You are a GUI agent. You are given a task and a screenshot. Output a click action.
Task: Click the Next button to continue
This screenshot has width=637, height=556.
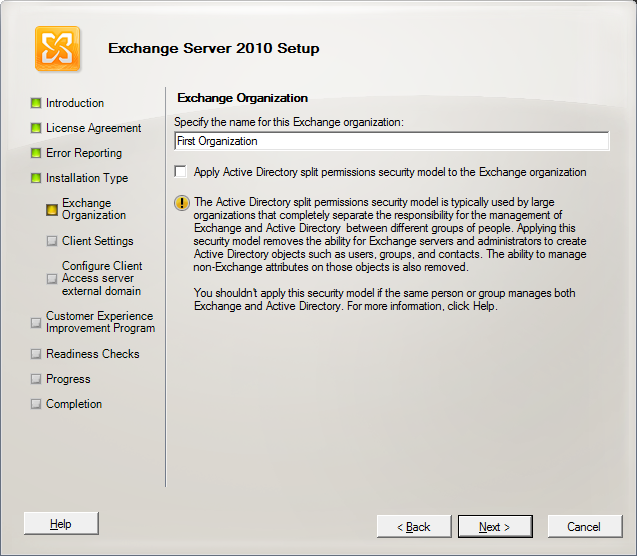coord(495,527)
